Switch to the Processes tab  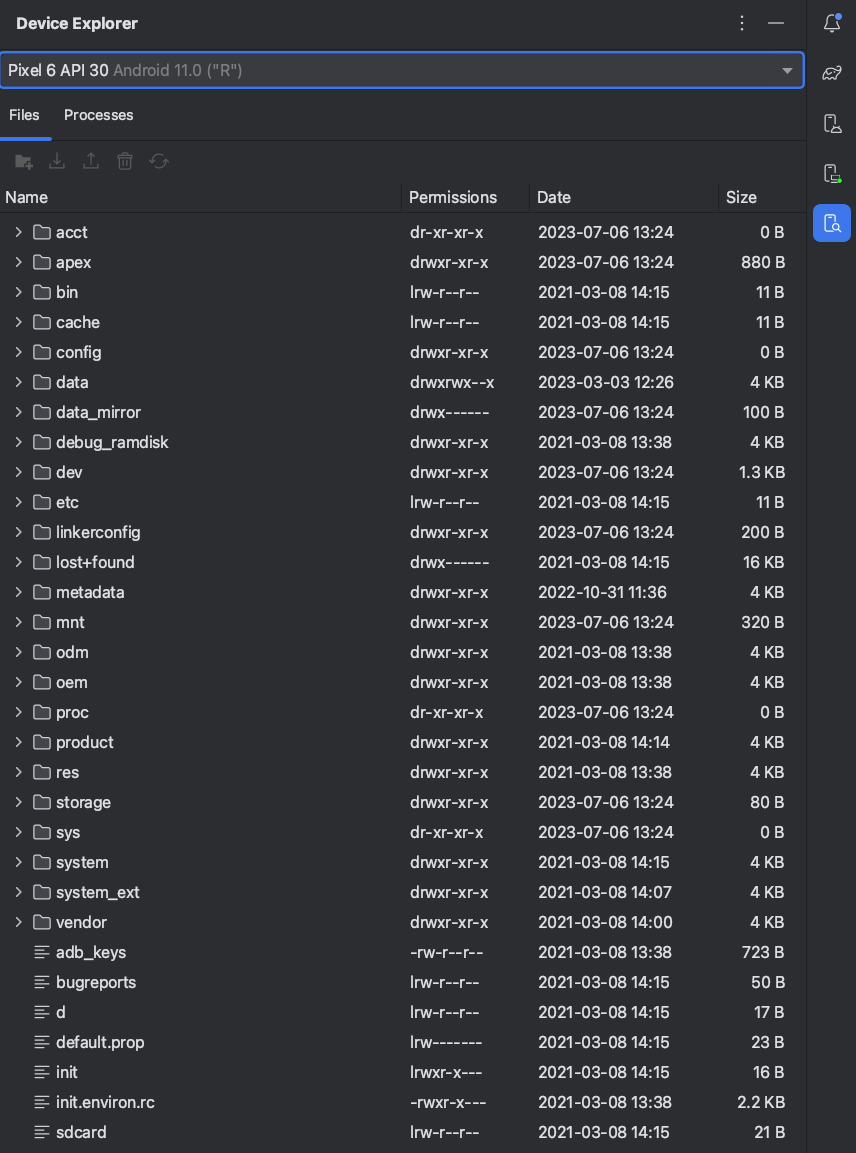[98, 115]
